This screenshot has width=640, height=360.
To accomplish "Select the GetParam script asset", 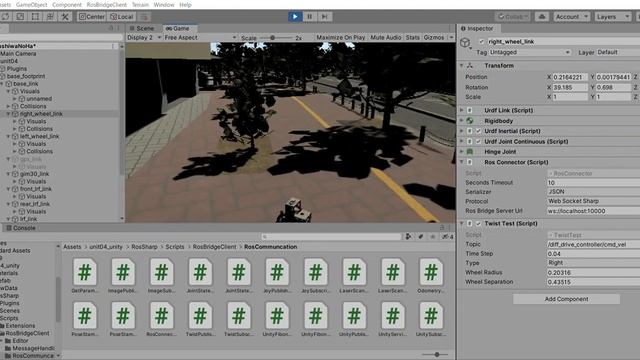I will click(x=84, y=276).
